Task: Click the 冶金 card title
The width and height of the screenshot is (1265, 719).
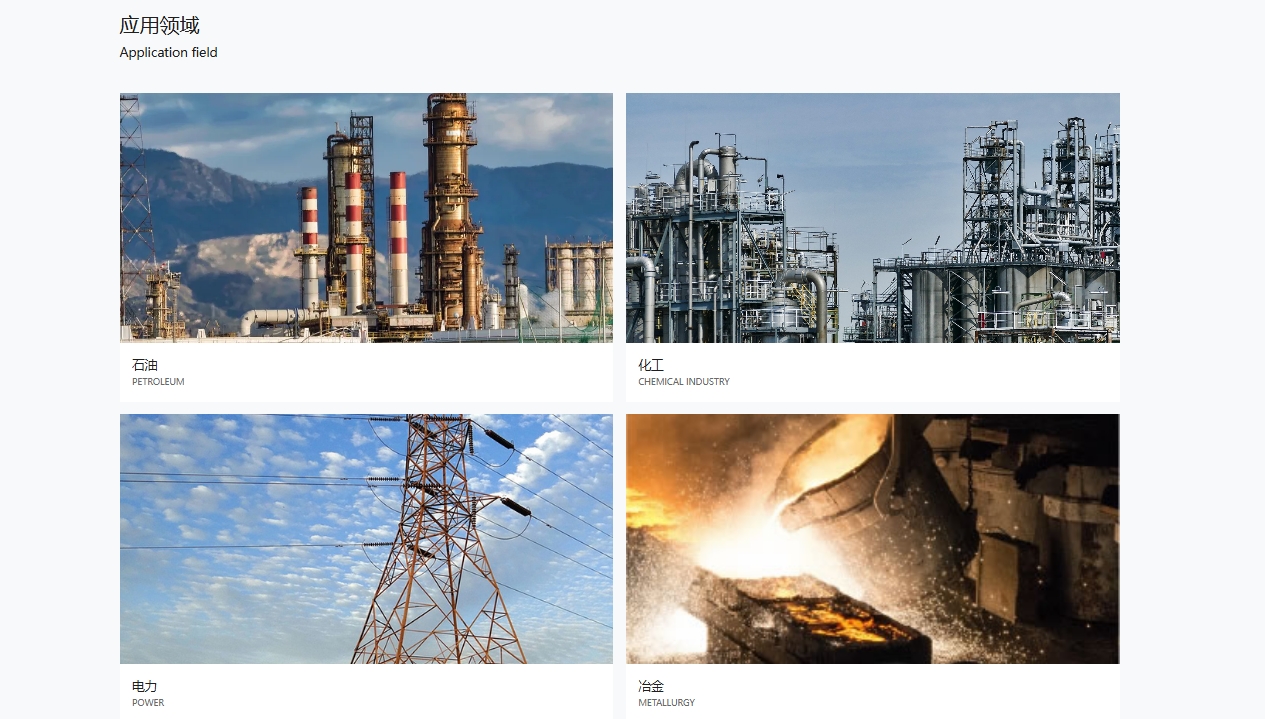Action: 651,686
